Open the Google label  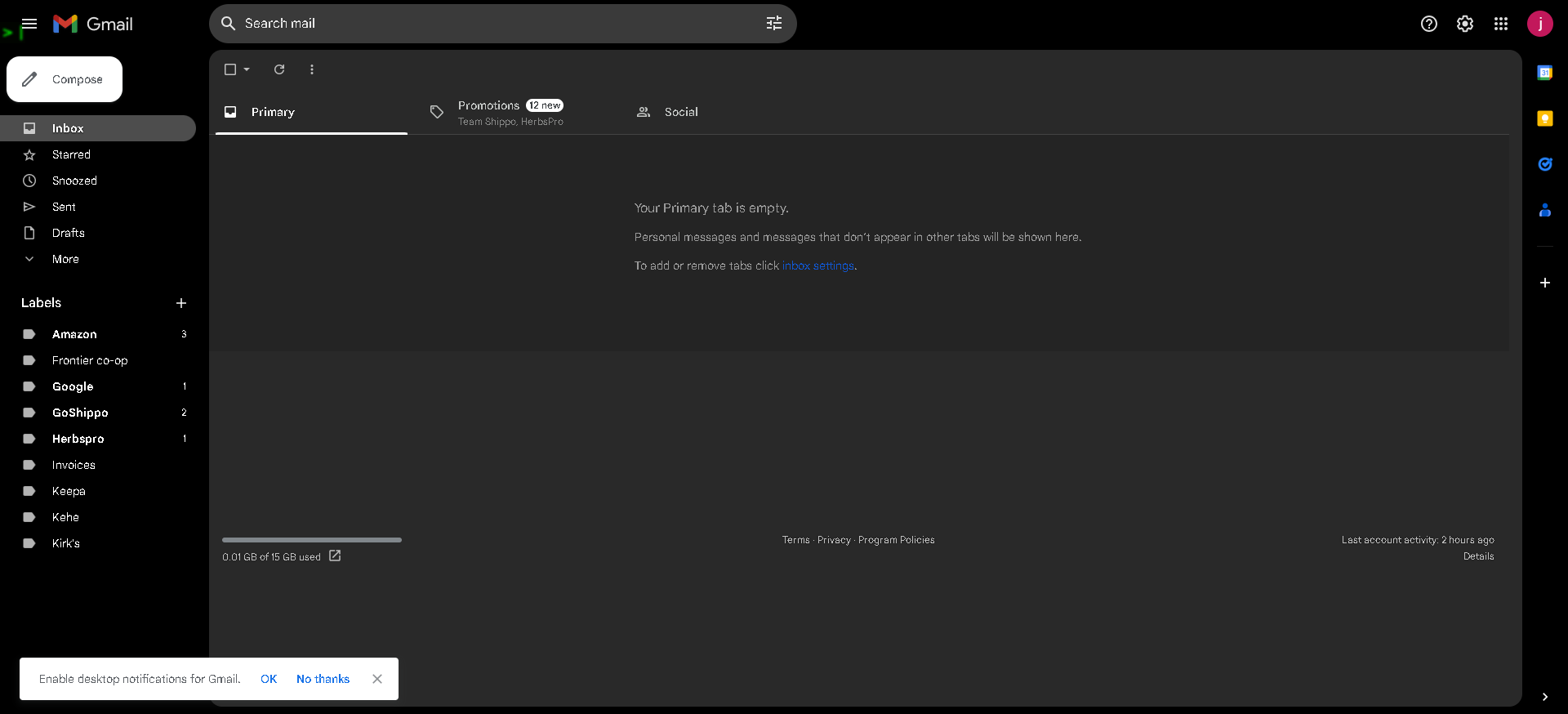98,386
